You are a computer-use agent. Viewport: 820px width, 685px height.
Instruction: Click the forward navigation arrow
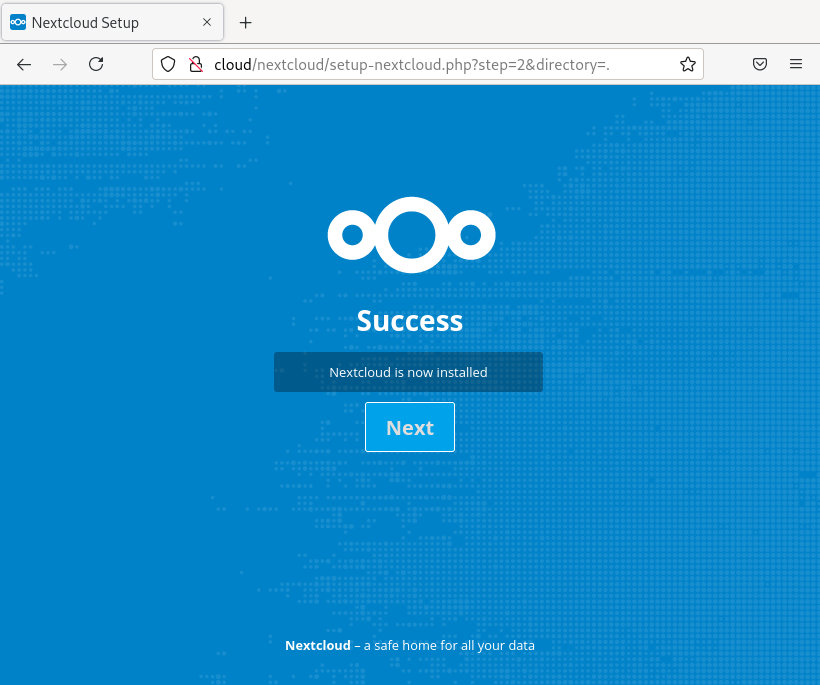60,64
